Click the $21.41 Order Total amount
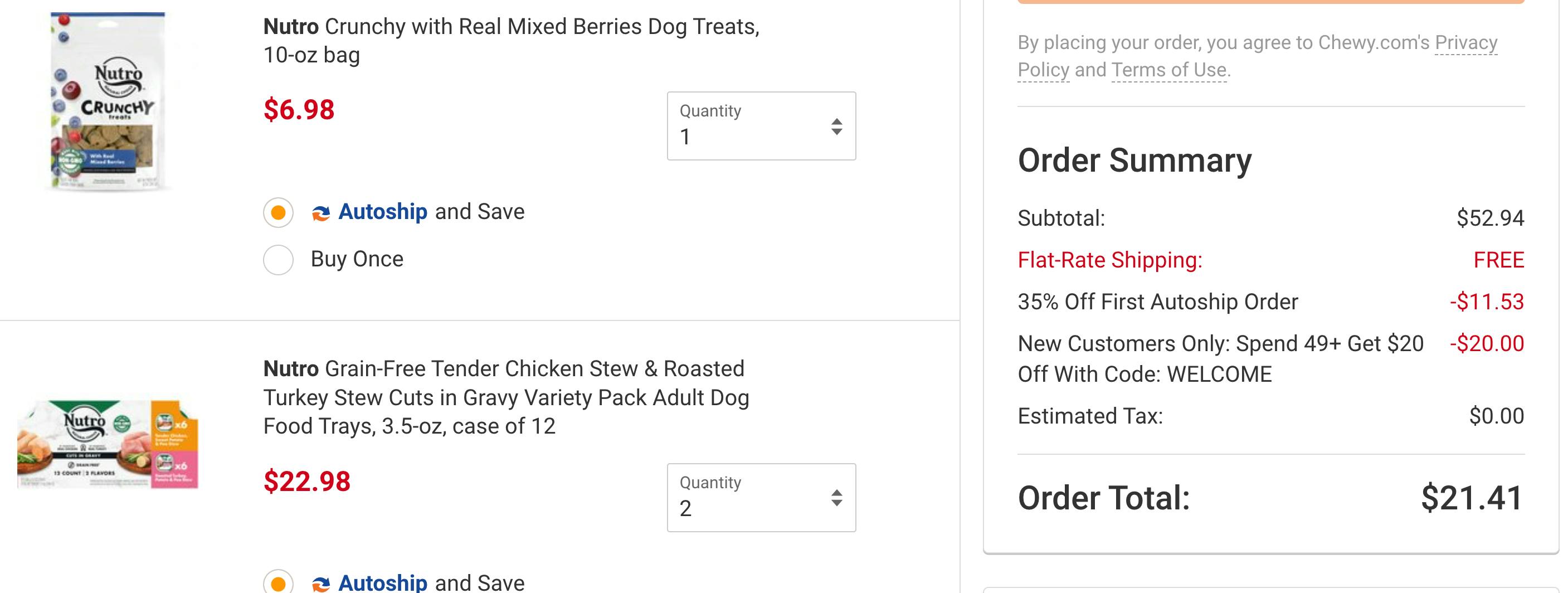Screen dimensions: 1568x593 click(x=1472, y=498)
